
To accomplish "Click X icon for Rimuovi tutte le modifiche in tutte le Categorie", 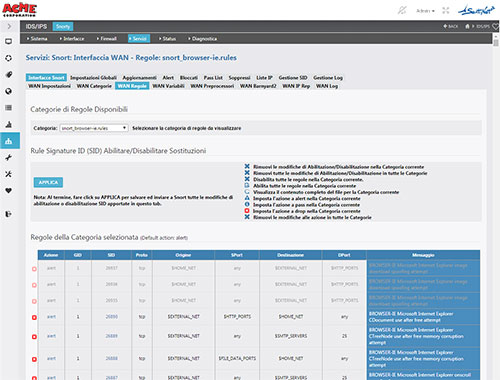I will pyautogui.click(x=247, y=173).
